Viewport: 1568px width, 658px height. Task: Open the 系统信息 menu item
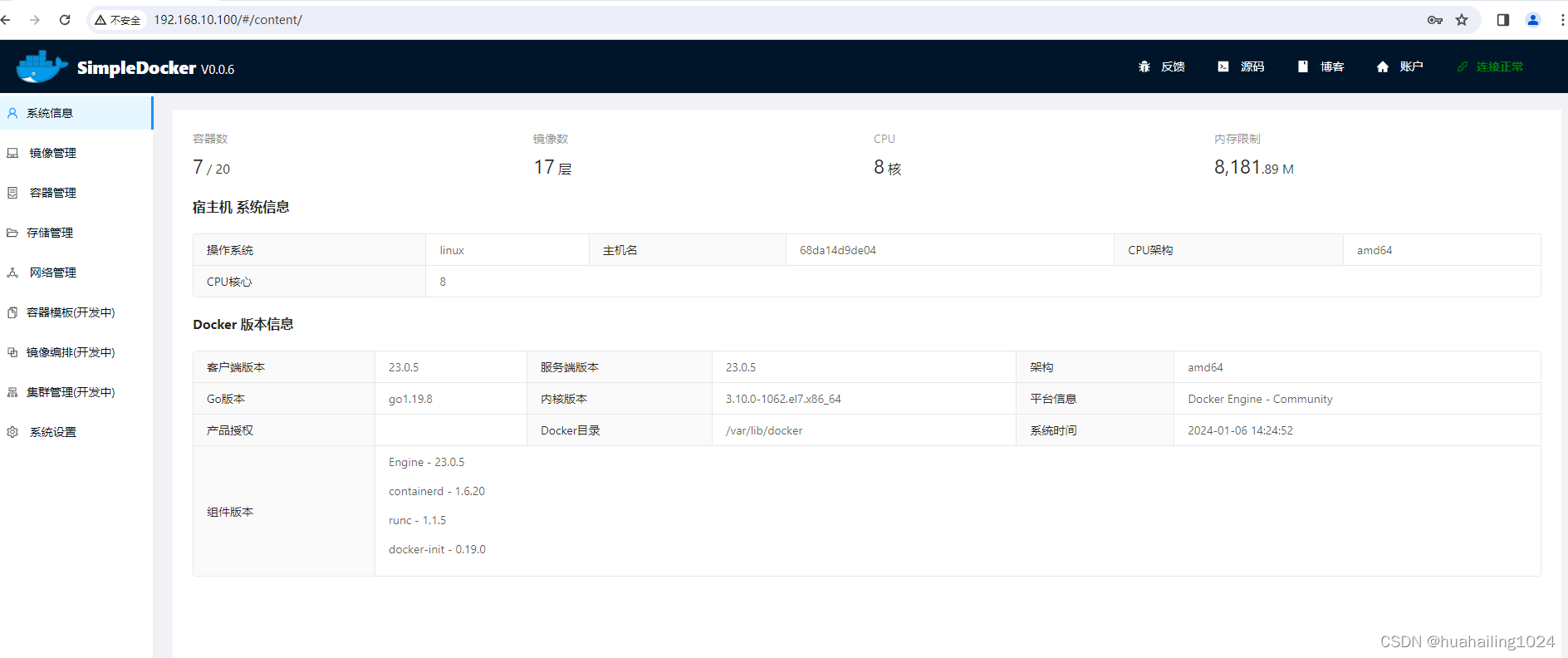[x=76, y=113]
